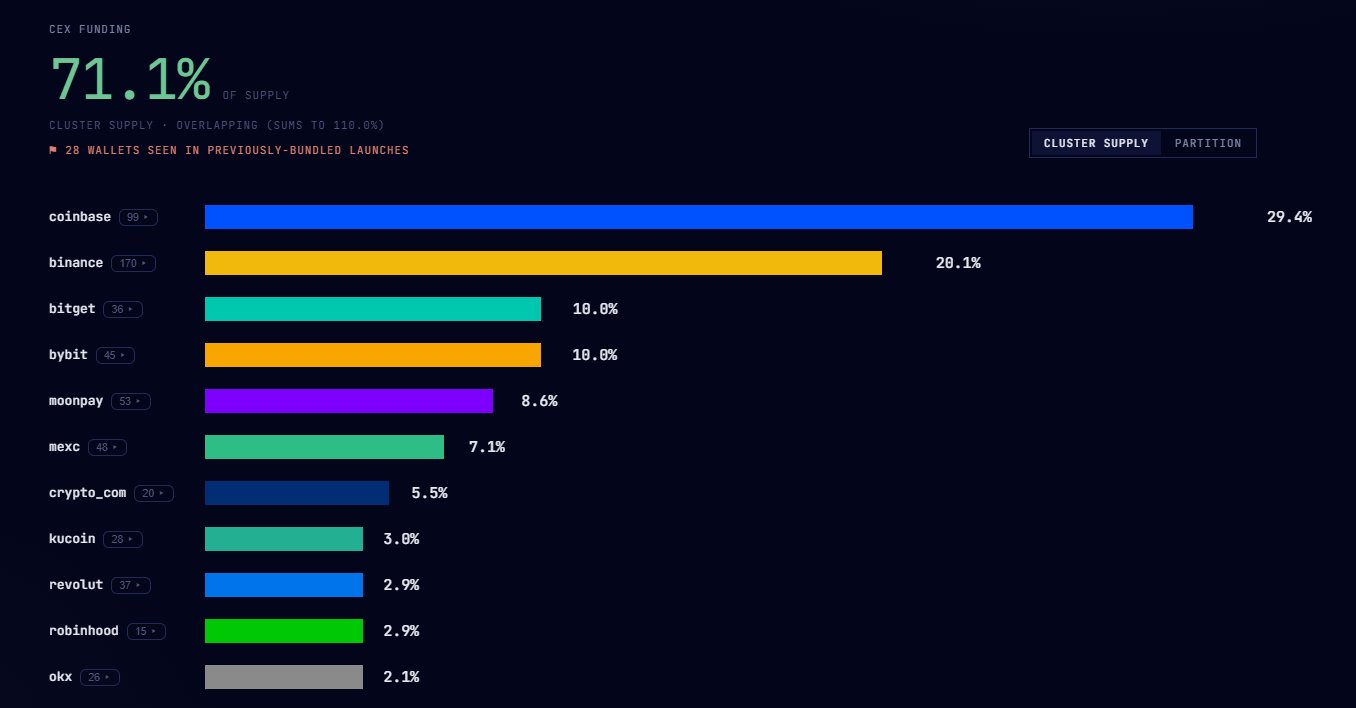Expand moonpay's 53 wallets badge

(x=131, y=401)
